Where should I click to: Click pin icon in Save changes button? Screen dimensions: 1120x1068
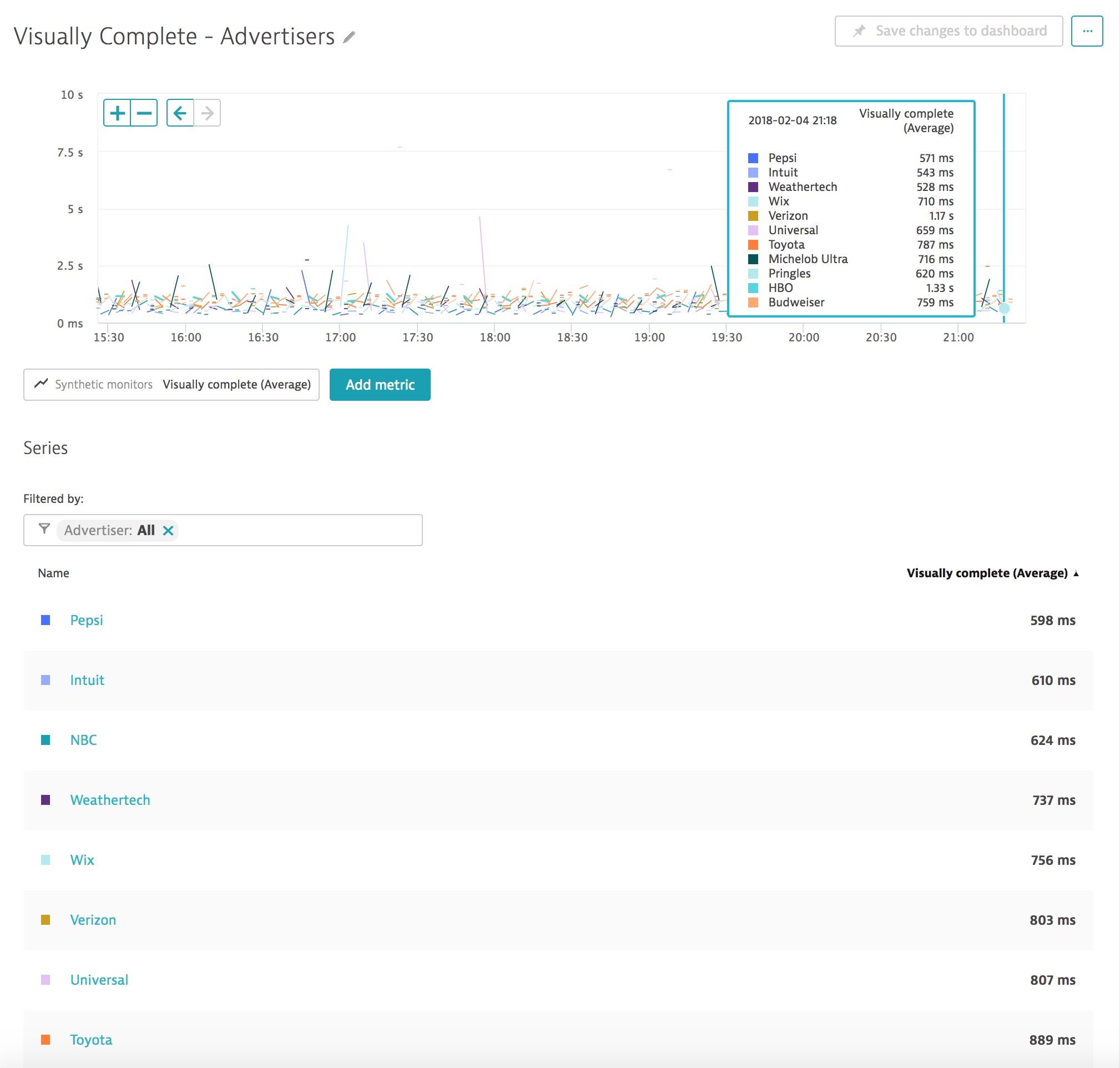pos(859,31)
